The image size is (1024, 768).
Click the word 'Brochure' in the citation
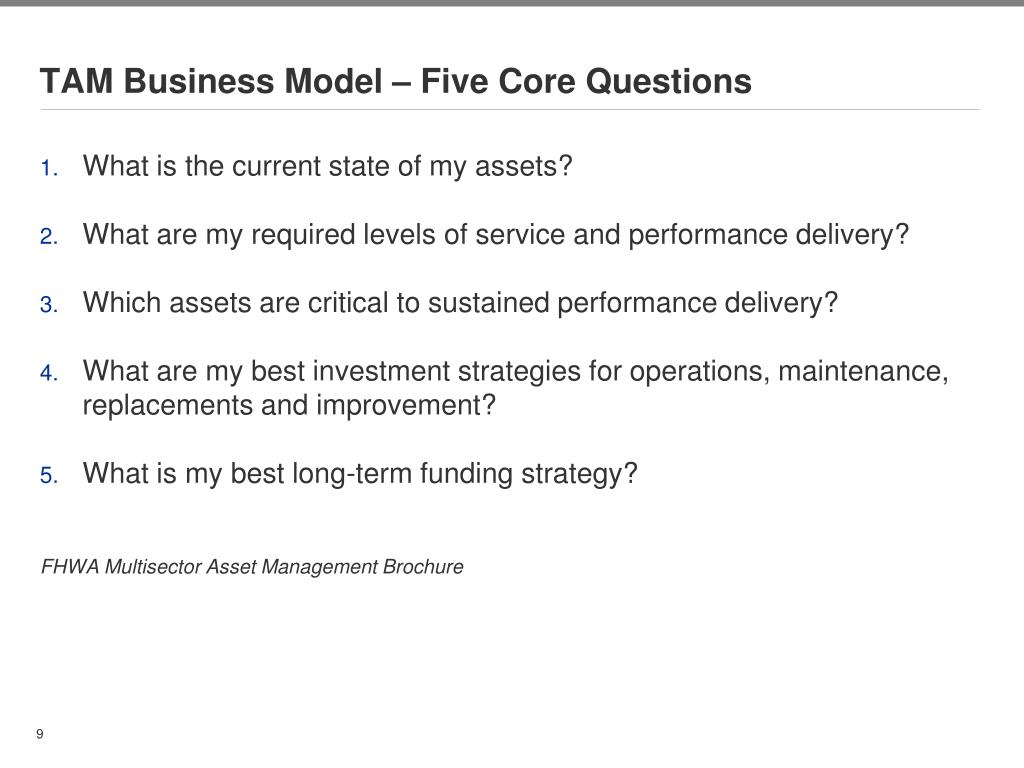pyautogui.click(x=423, y=567)
